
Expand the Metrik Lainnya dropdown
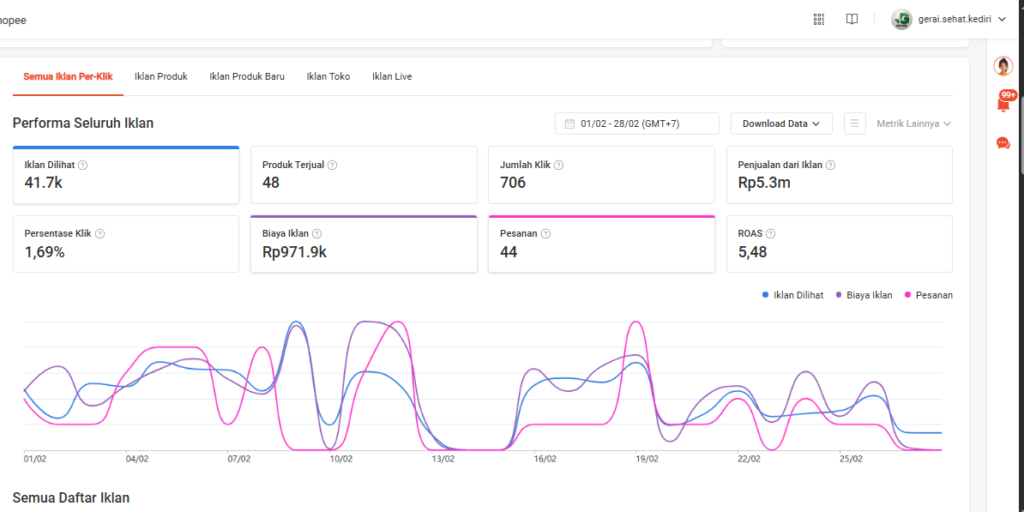[x=913, y=124]
